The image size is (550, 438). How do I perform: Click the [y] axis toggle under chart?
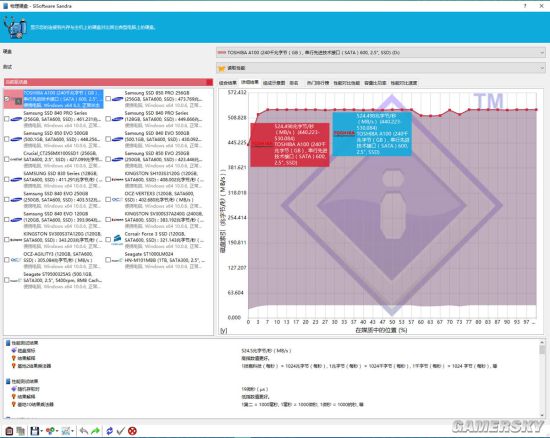click(223, 330)
